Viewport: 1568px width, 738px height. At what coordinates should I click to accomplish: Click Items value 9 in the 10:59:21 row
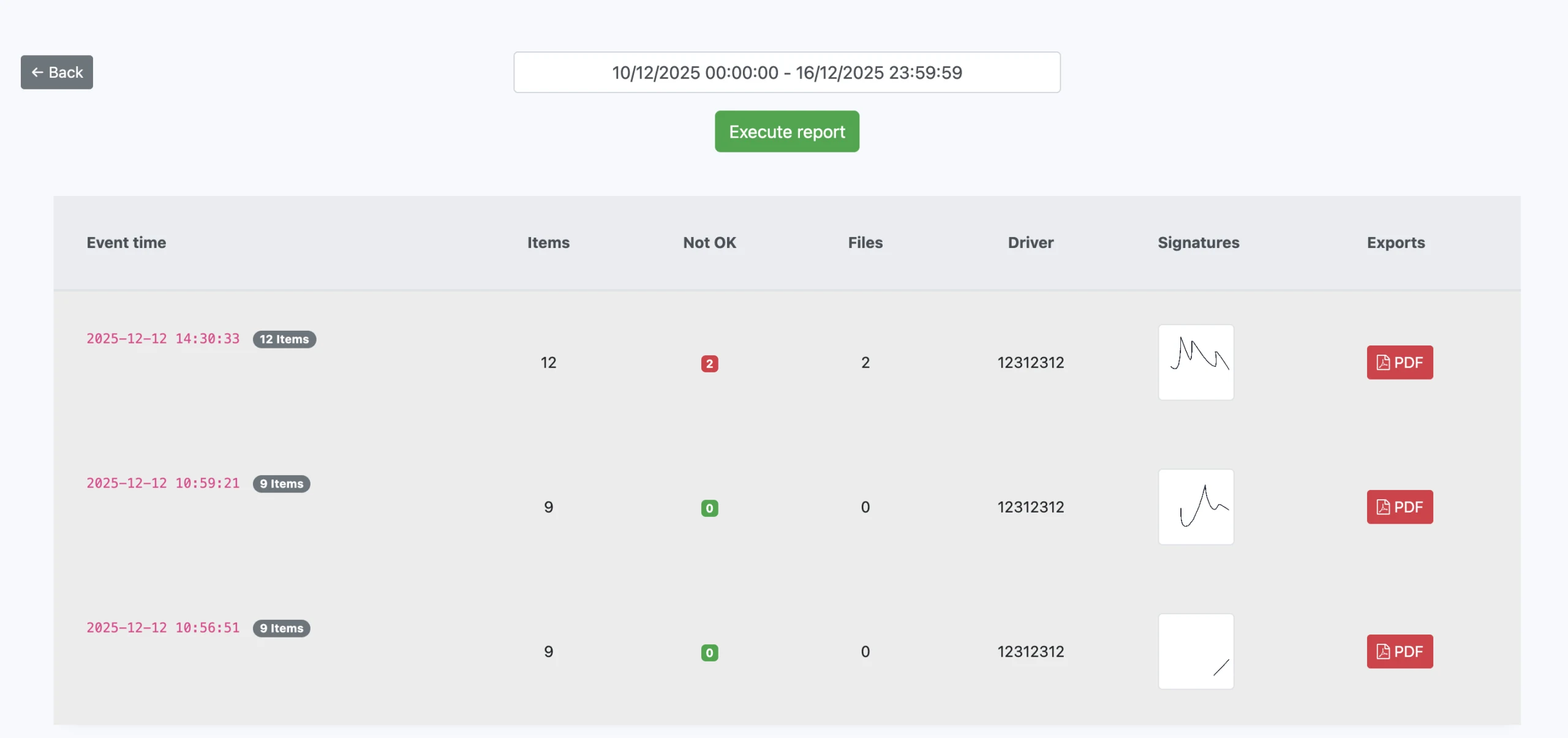coord(549,507)
